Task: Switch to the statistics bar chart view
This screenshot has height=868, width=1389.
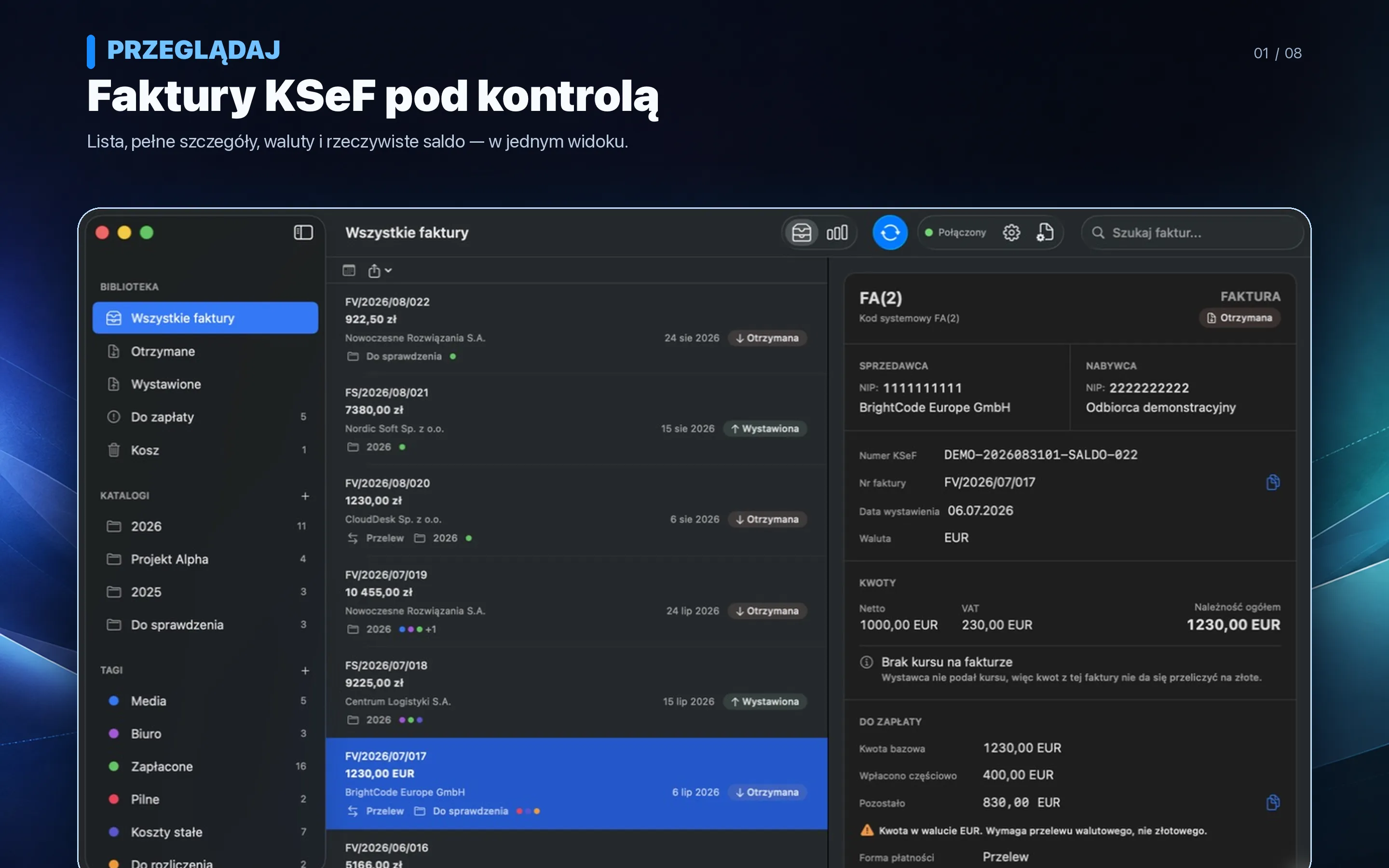Action: (837, 232)
